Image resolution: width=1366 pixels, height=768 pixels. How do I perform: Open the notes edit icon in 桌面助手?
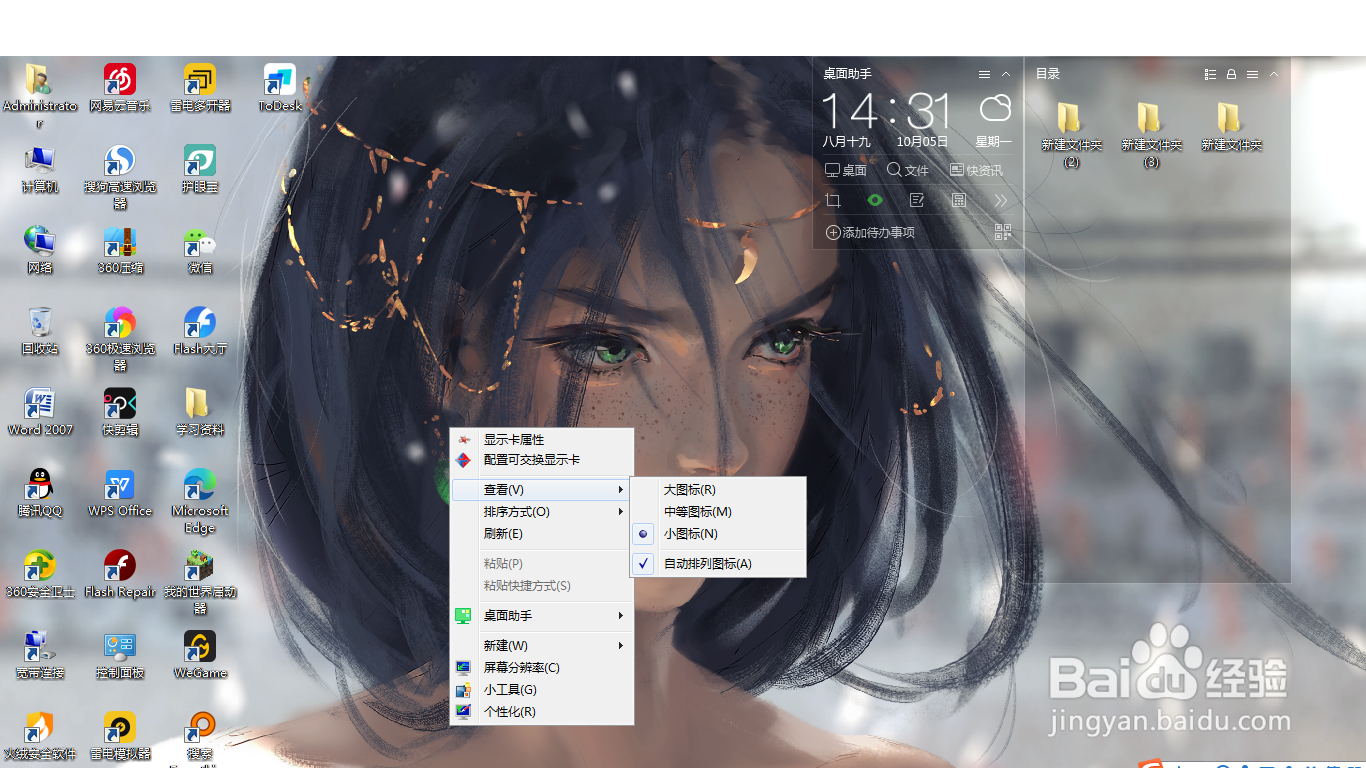point(917,201)
